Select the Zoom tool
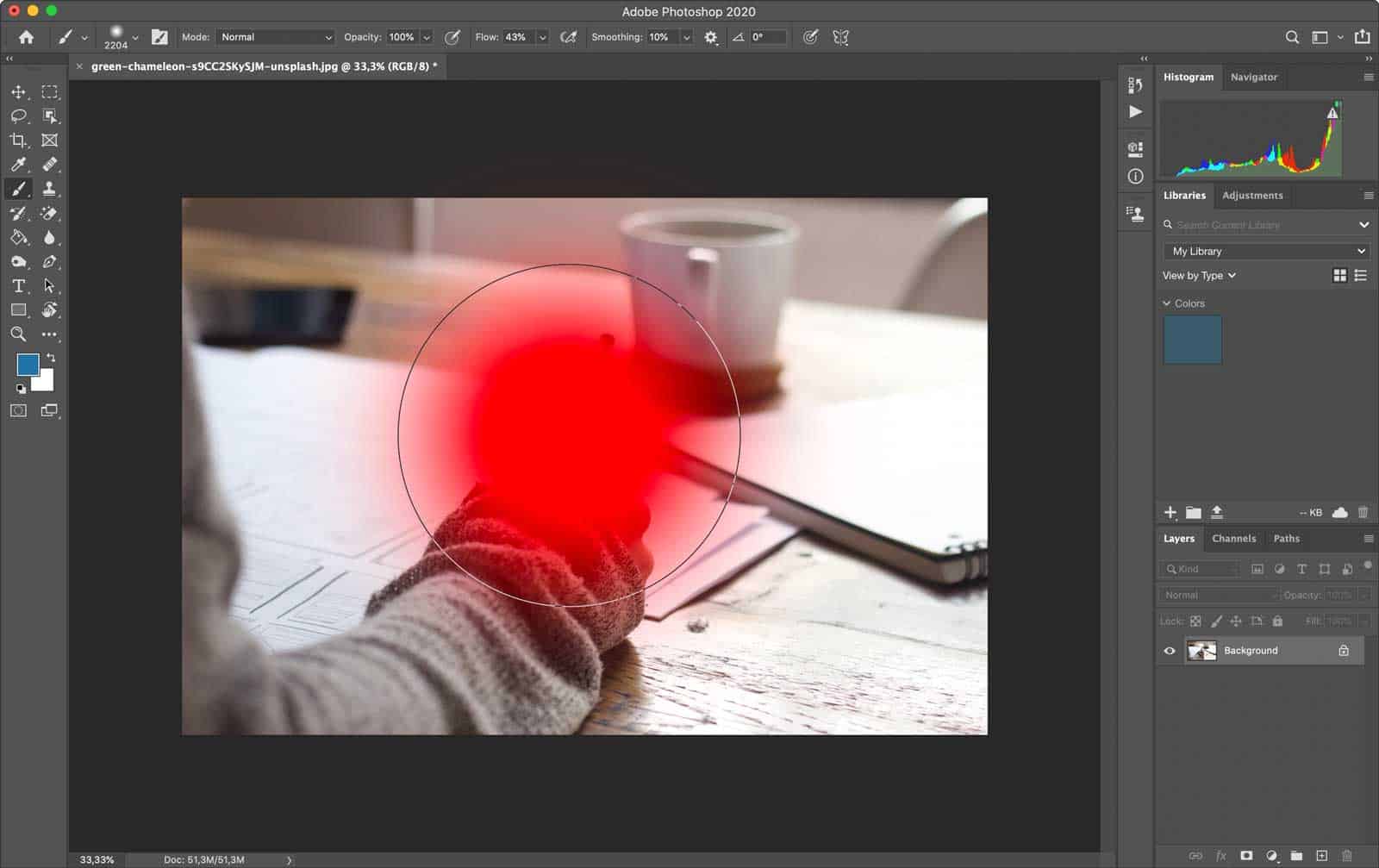Screen dimensions: 1379x868 tap(19, 334)
